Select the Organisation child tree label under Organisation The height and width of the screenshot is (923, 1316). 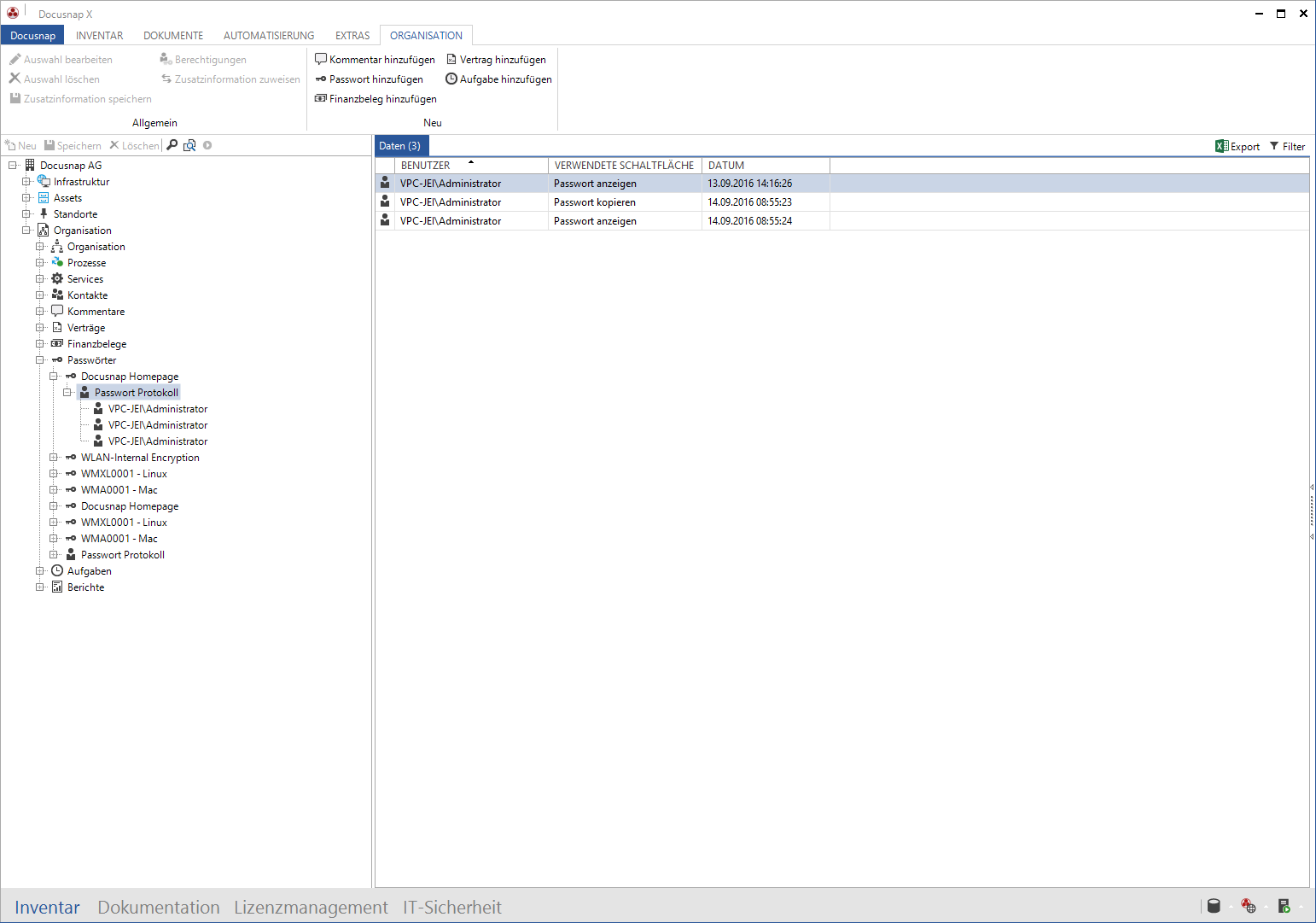click(x=96, y=246)
